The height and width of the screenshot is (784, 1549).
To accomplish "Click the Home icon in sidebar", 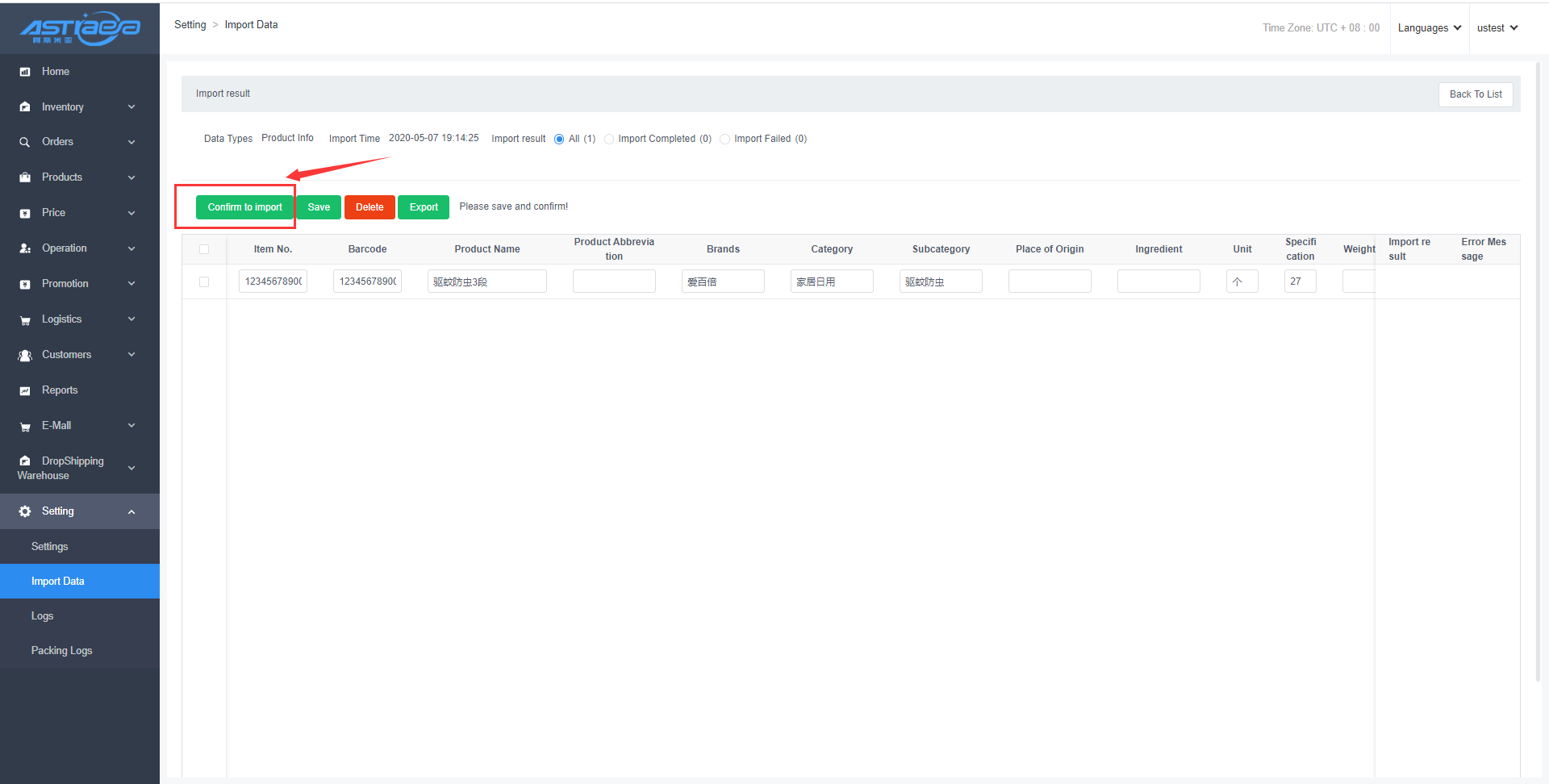I will pos(25,72).
